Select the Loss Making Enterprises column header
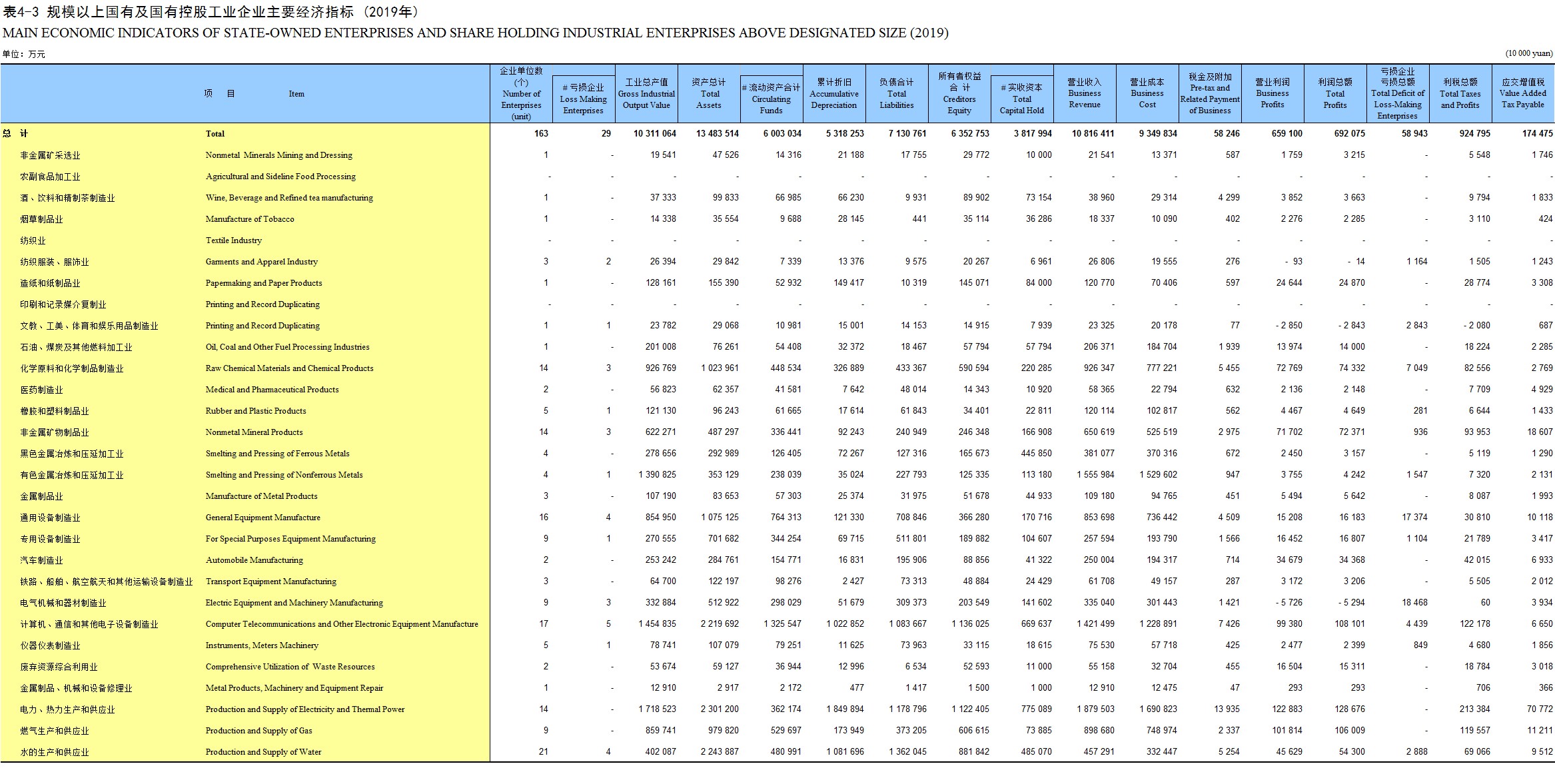The image size is (1555, 784). tap(583, 99)
